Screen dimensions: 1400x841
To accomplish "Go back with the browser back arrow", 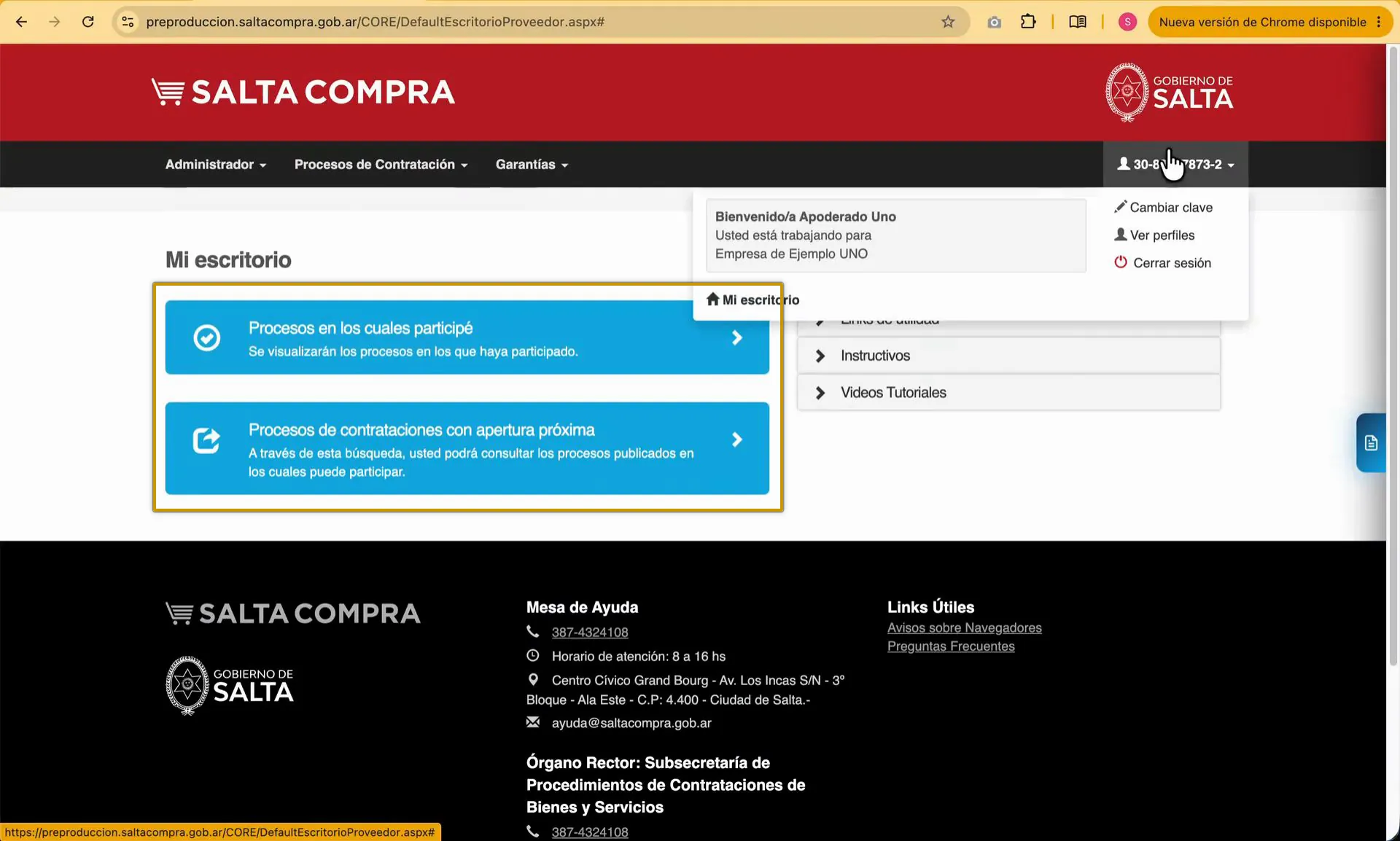I will [21, 22].
